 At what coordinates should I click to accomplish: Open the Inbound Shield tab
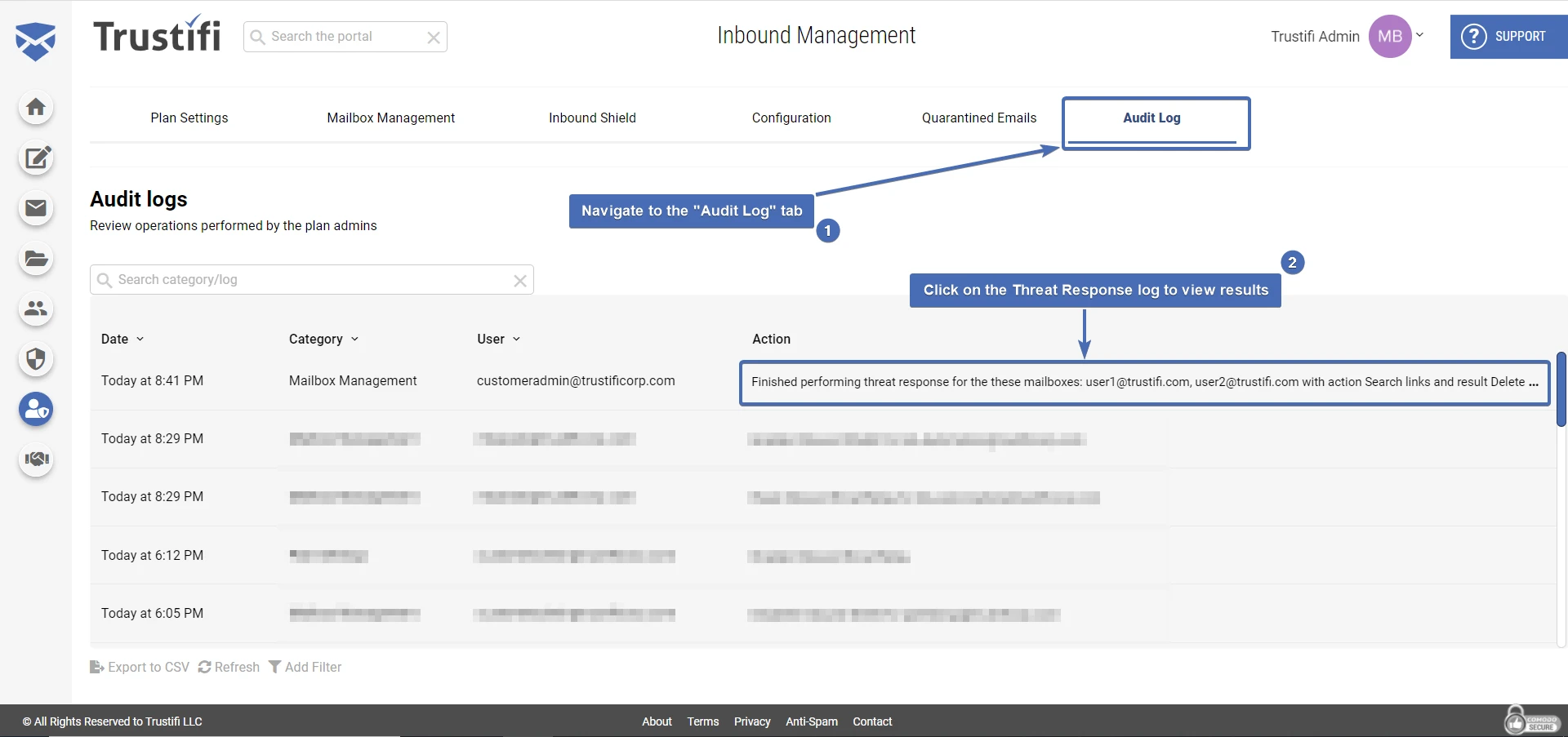click(x=592, y=118)
